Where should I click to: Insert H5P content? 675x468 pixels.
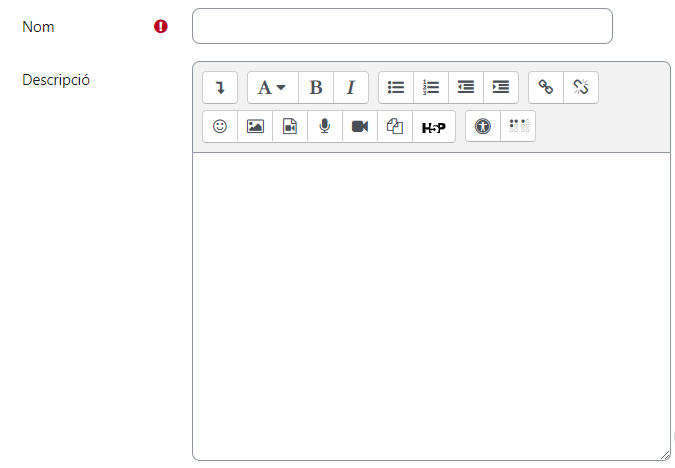pyautogui.click(x=434, y=126)
